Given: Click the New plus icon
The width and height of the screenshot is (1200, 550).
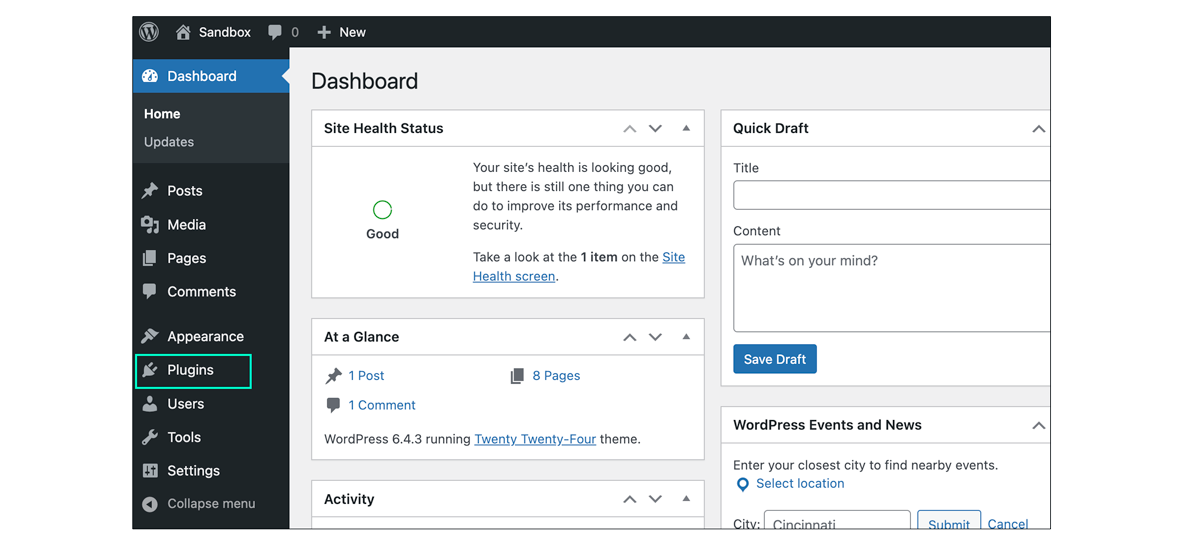Looking at the screenshot, I should tap(324, 32).
